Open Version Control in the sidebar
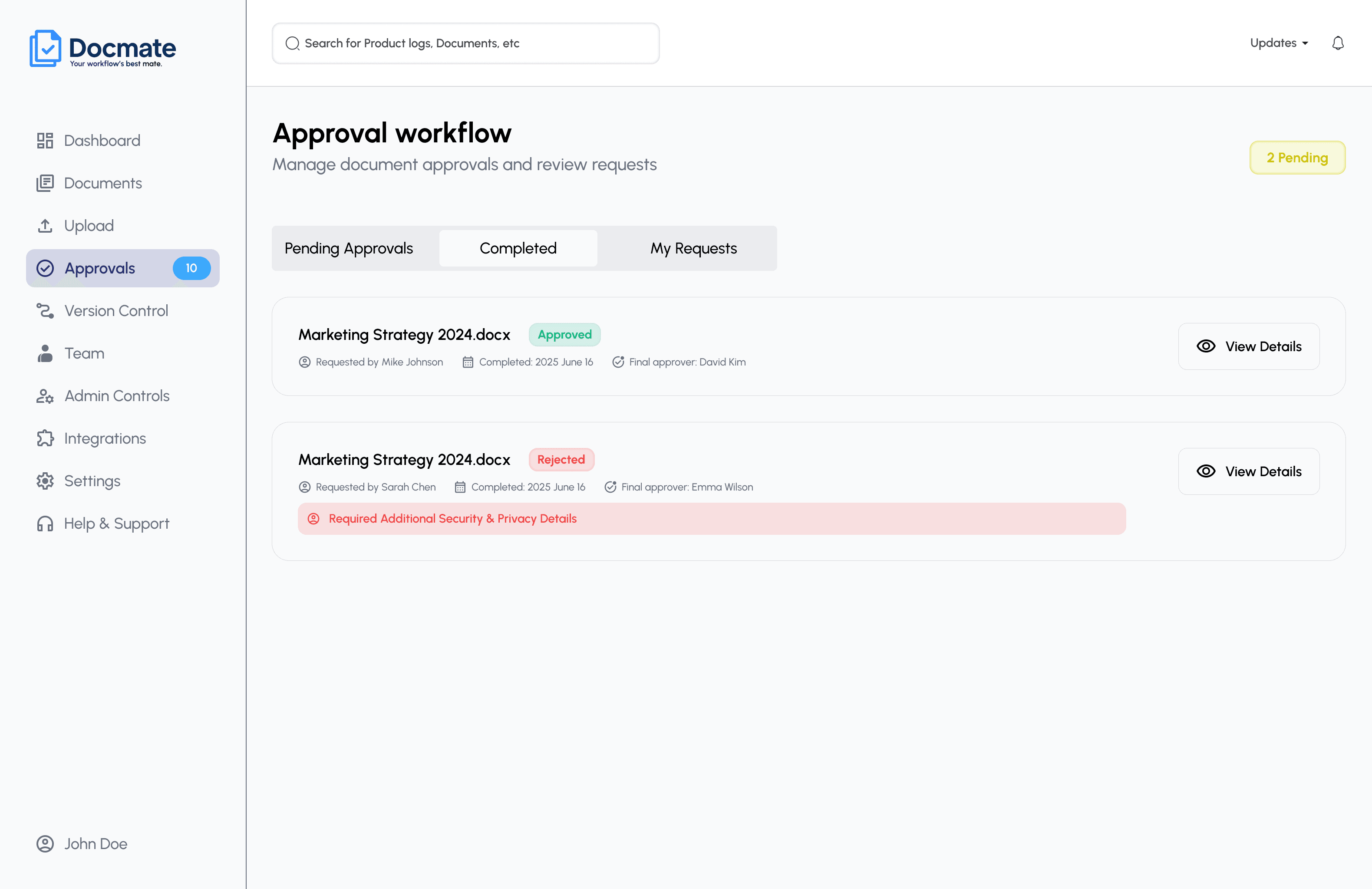This screenshot has width=1372, height=889. tap(123, 311)
